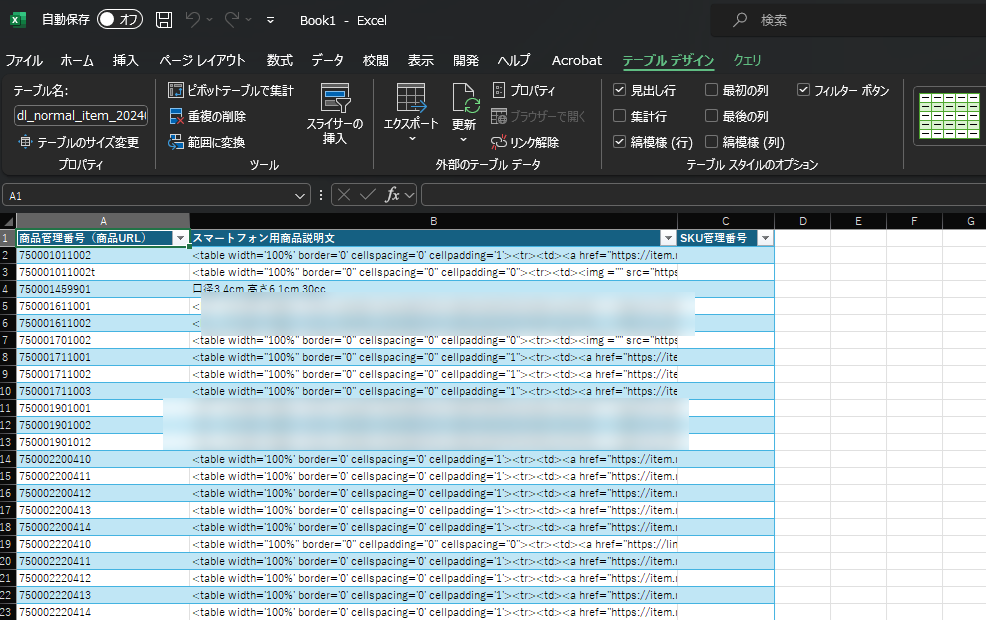Viewport: 986px width, 620px height.
Task: Open filter dropdown for SKU管理番号 column
Action: (765, 238)
